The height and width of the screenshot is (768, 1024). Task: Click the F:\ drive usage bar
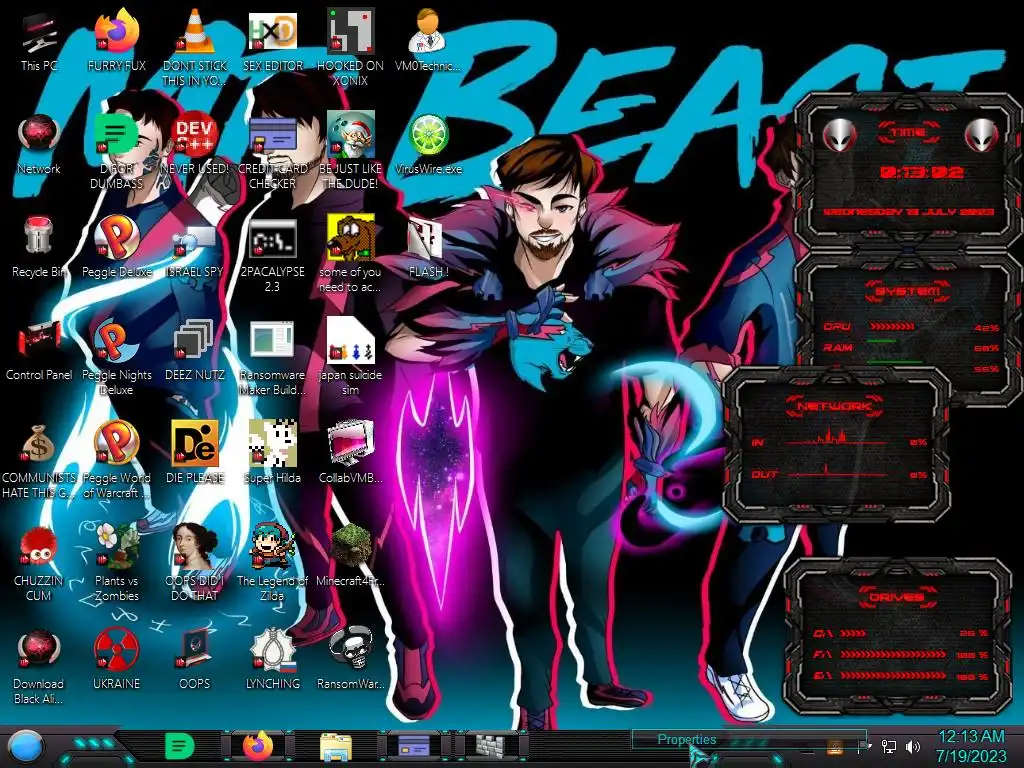[893, 654]
